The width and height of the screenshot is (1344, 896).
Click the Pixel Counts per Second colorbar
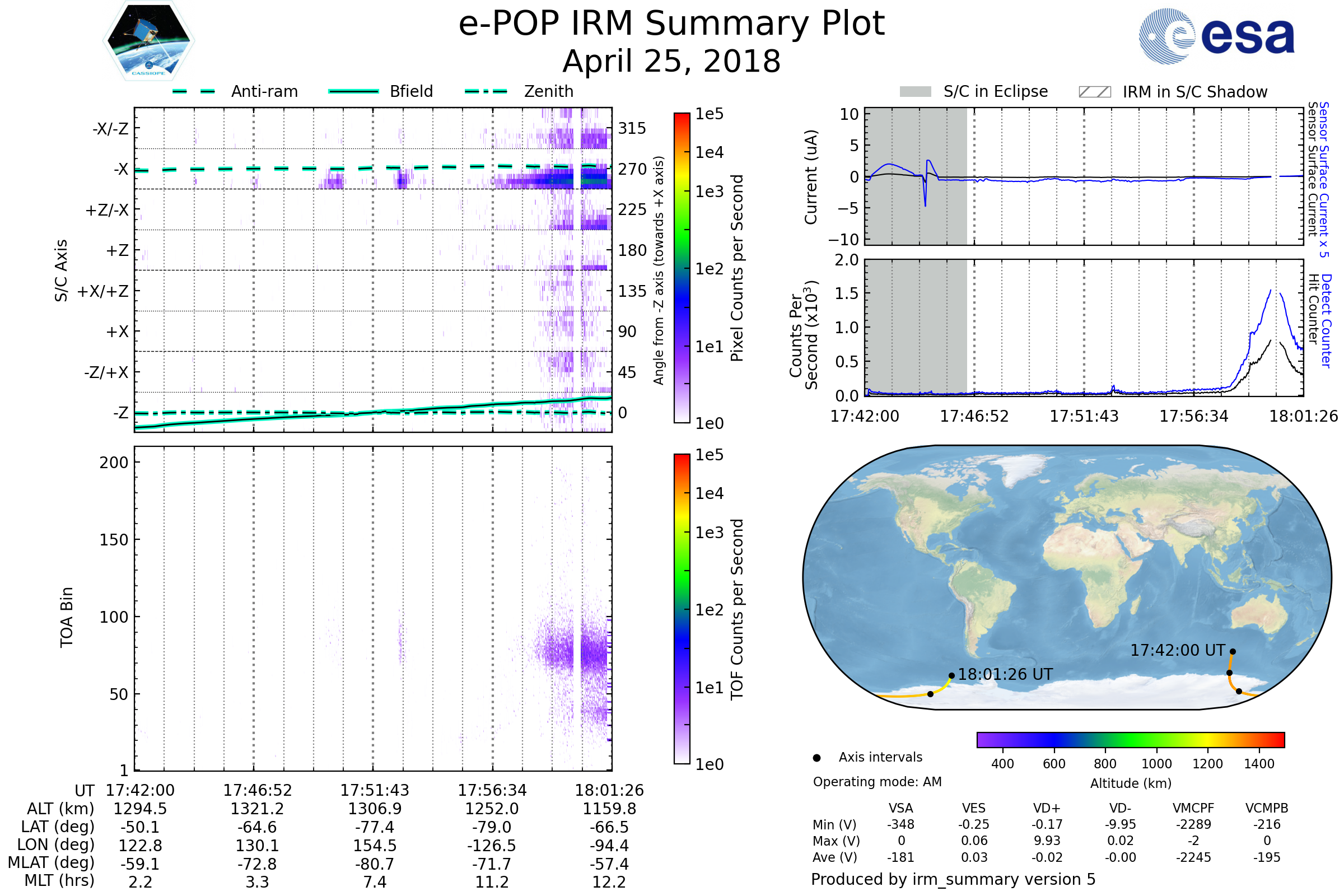point(682,268)
